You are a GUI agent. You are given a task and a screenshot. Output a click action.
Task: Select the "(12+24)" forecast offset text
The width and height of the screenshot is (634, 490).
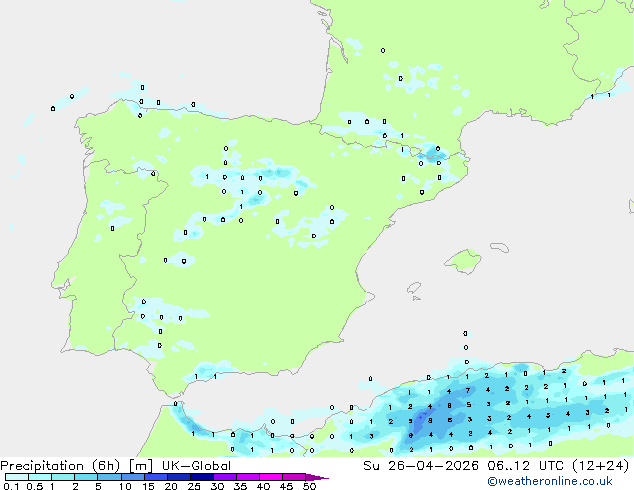pos(600,466)
